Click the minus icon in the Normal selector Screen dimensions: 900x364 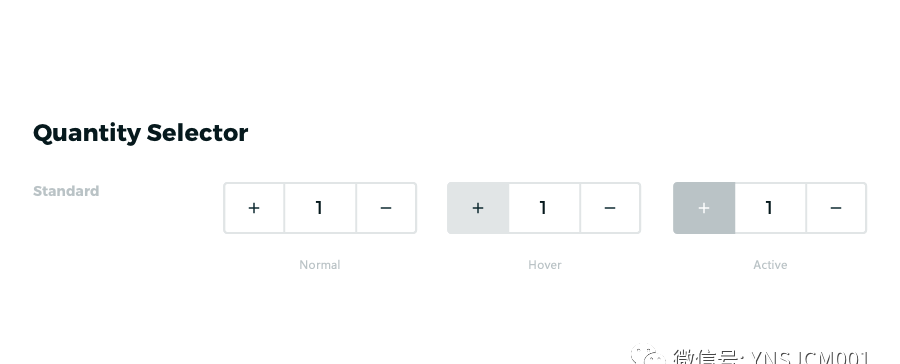(386, 208)
